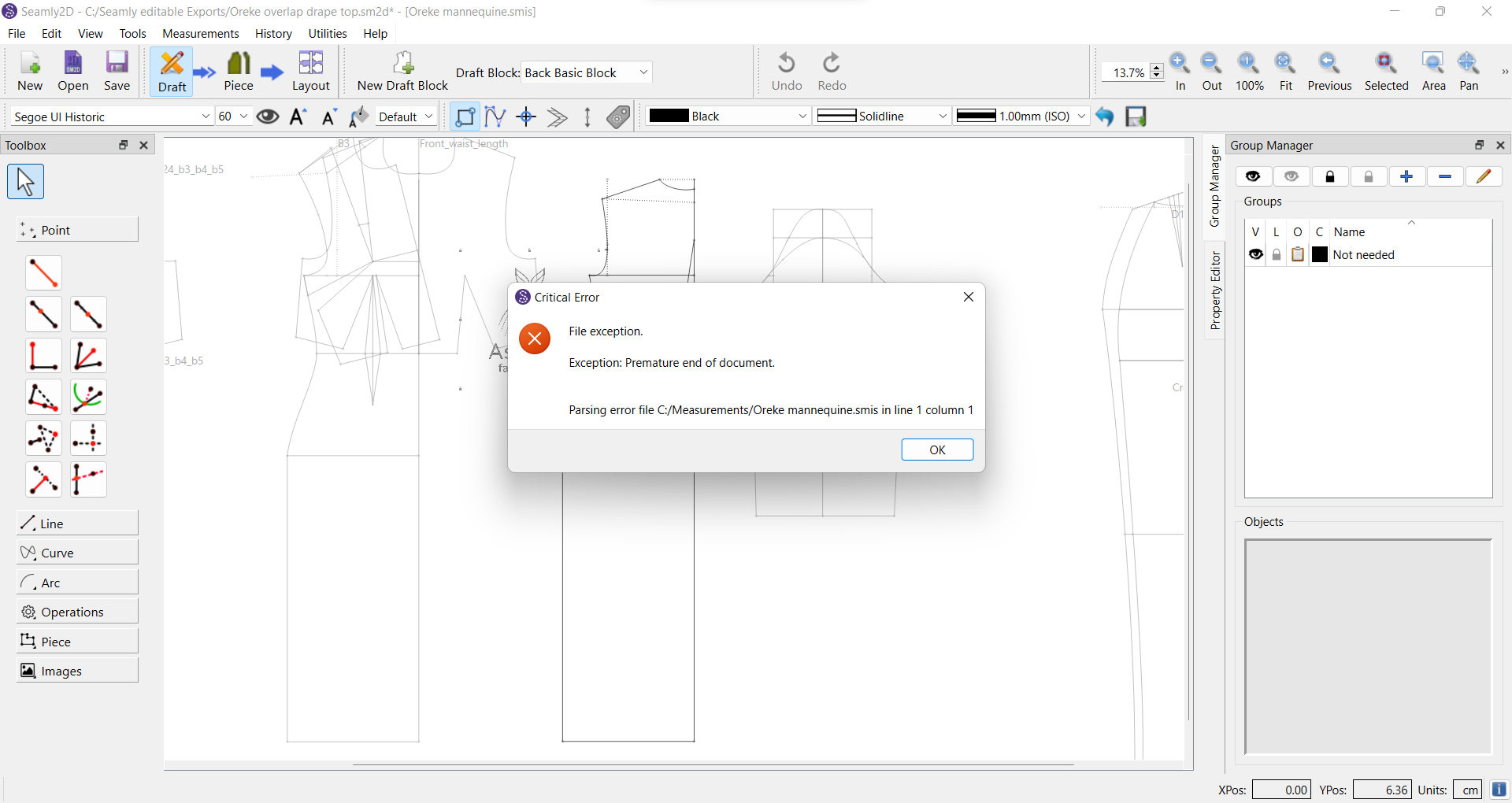Screen dimensions: 1512x803
Task: Toggle lock on Not needed group
Action: (1277, 254)
